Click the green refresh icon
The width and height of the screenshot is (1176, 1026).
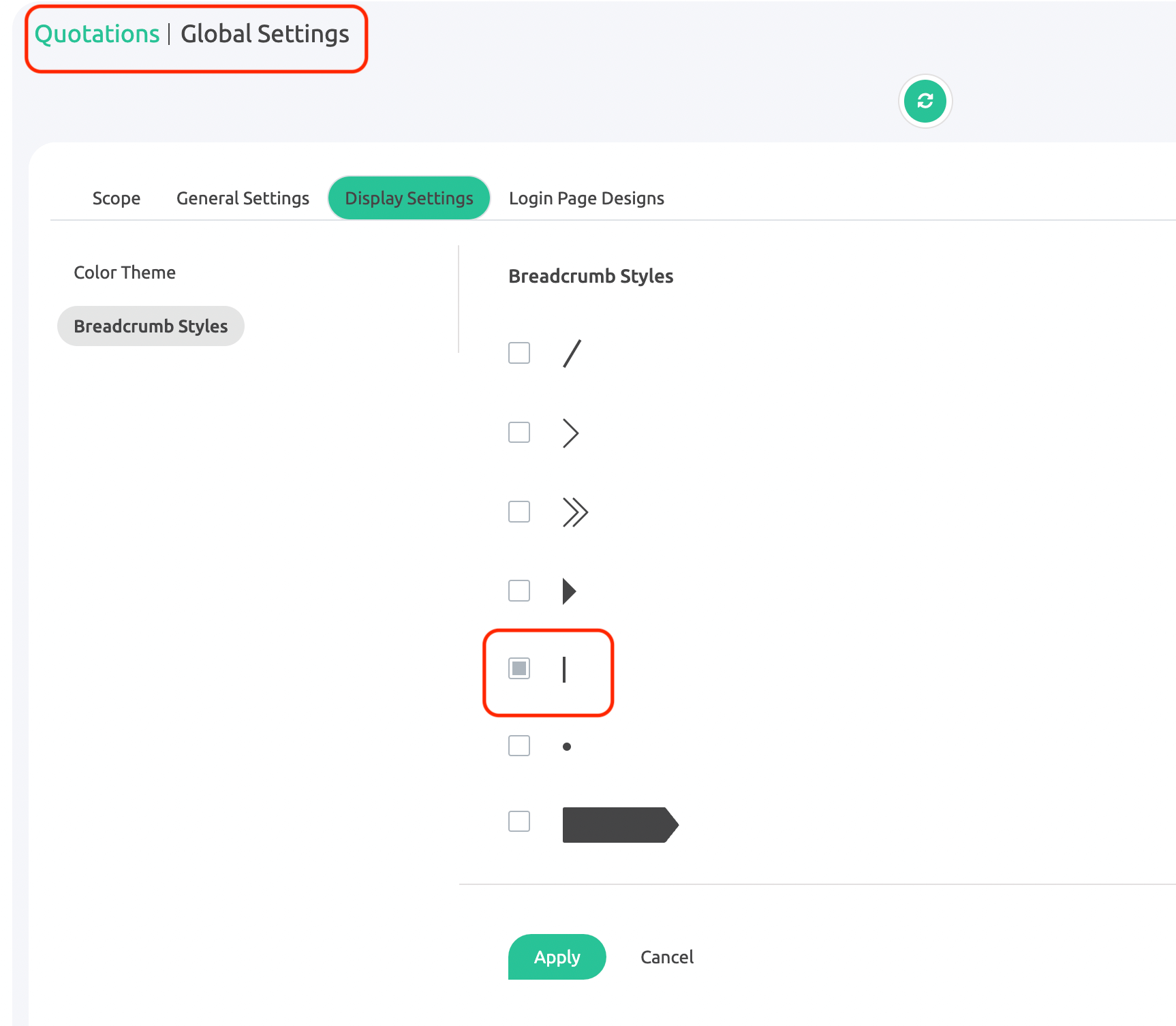pos(925,102)
